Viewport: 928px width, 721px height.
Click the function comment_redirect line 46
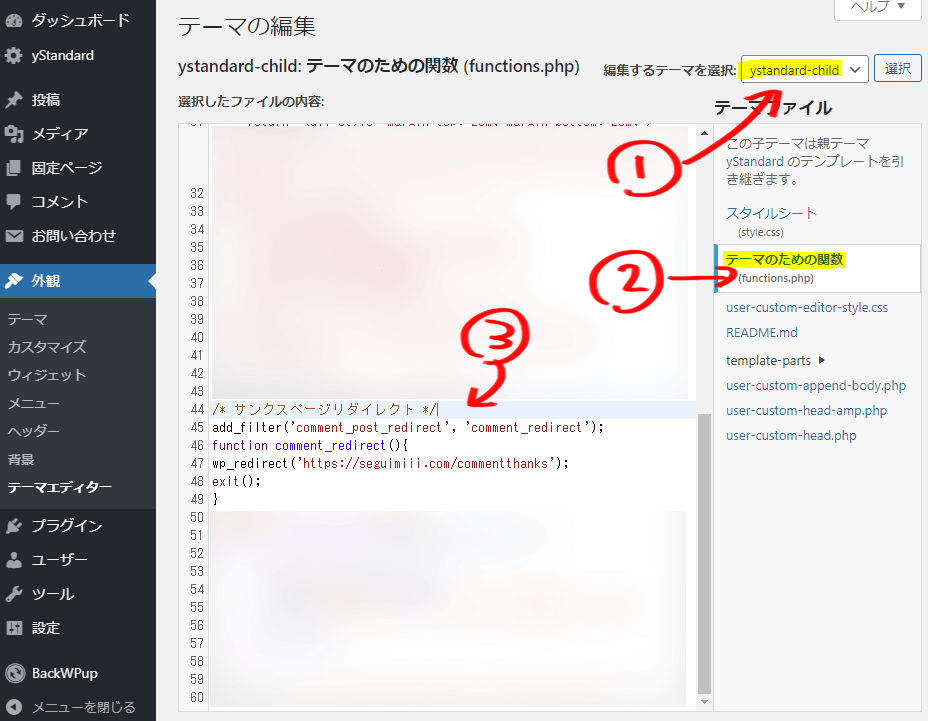pyautogui.click(x=310, y=445)
